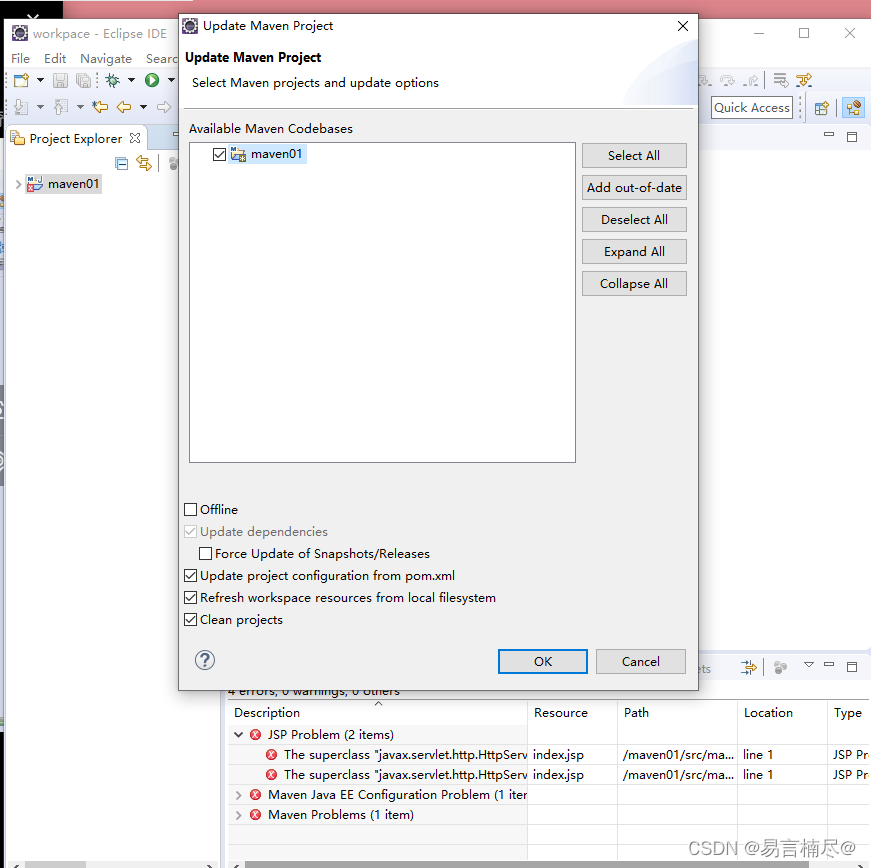Click the Open Perspective icon
Screen dimensions: 871x868
point(822,108)
